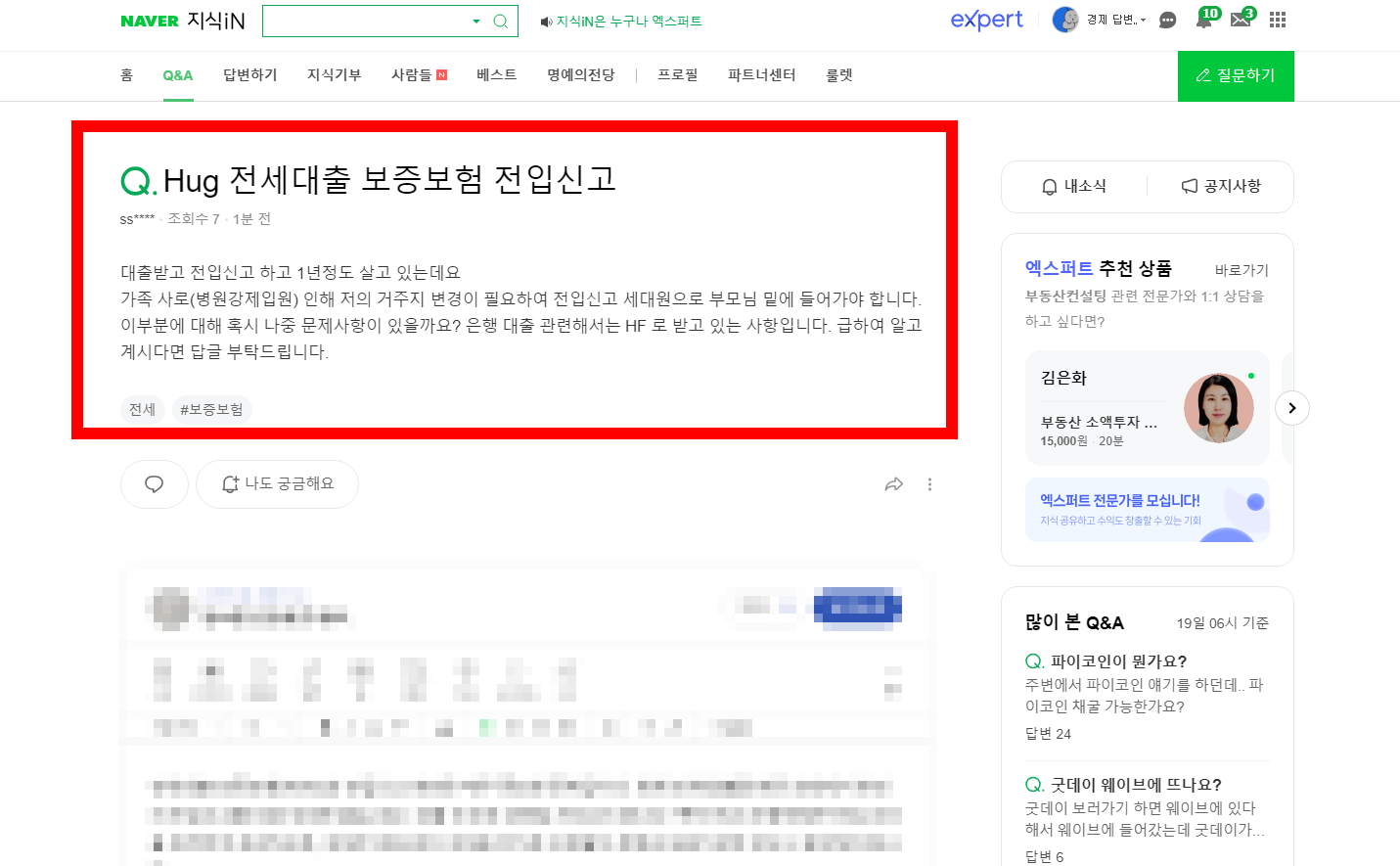This screenshot has height=866, width=1400.
Task: Expand the search box dropdown arrow
Action: 476,21
